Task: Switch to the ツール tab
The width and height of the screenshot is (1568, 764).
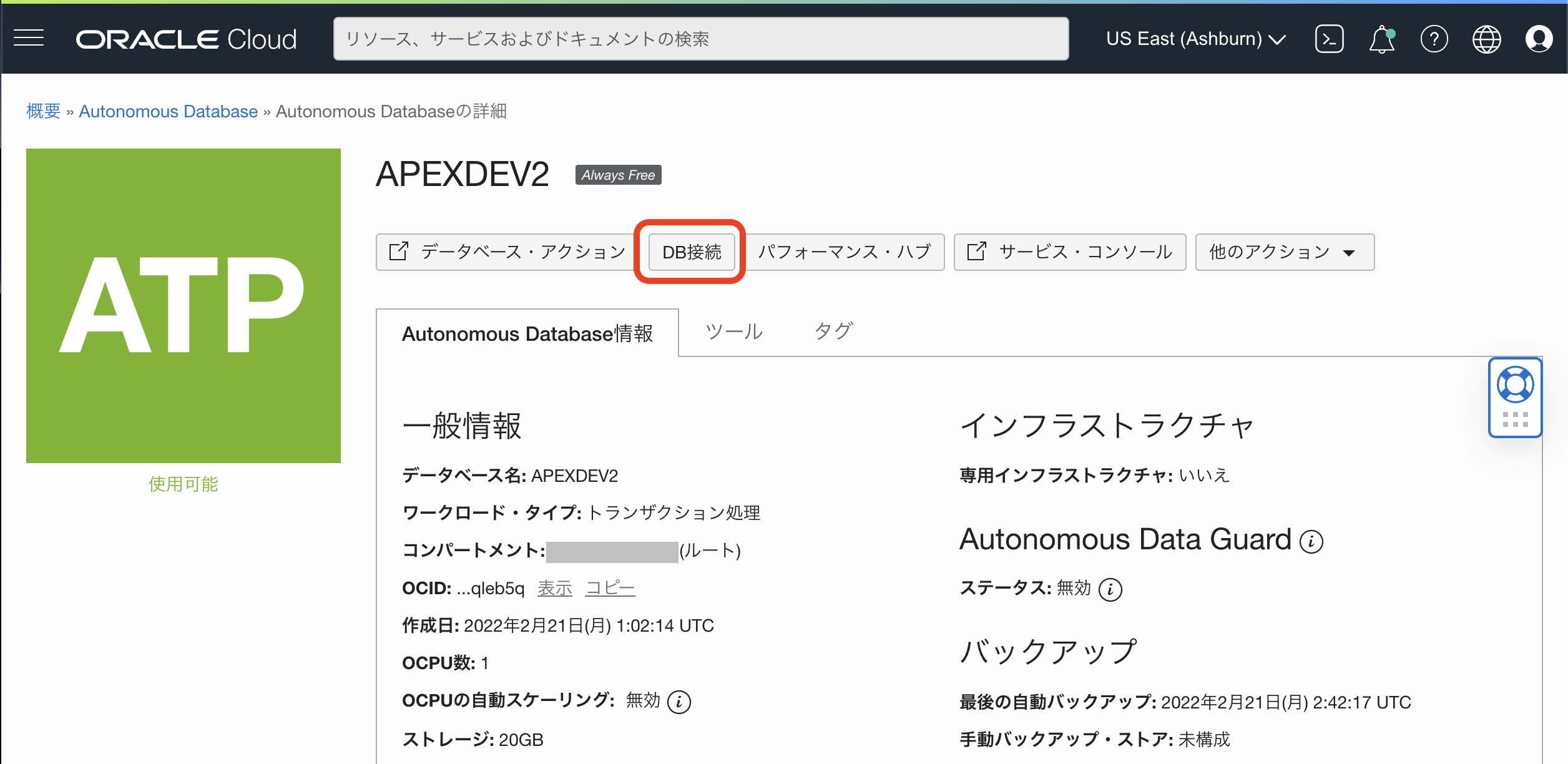Action: [734, 331]
